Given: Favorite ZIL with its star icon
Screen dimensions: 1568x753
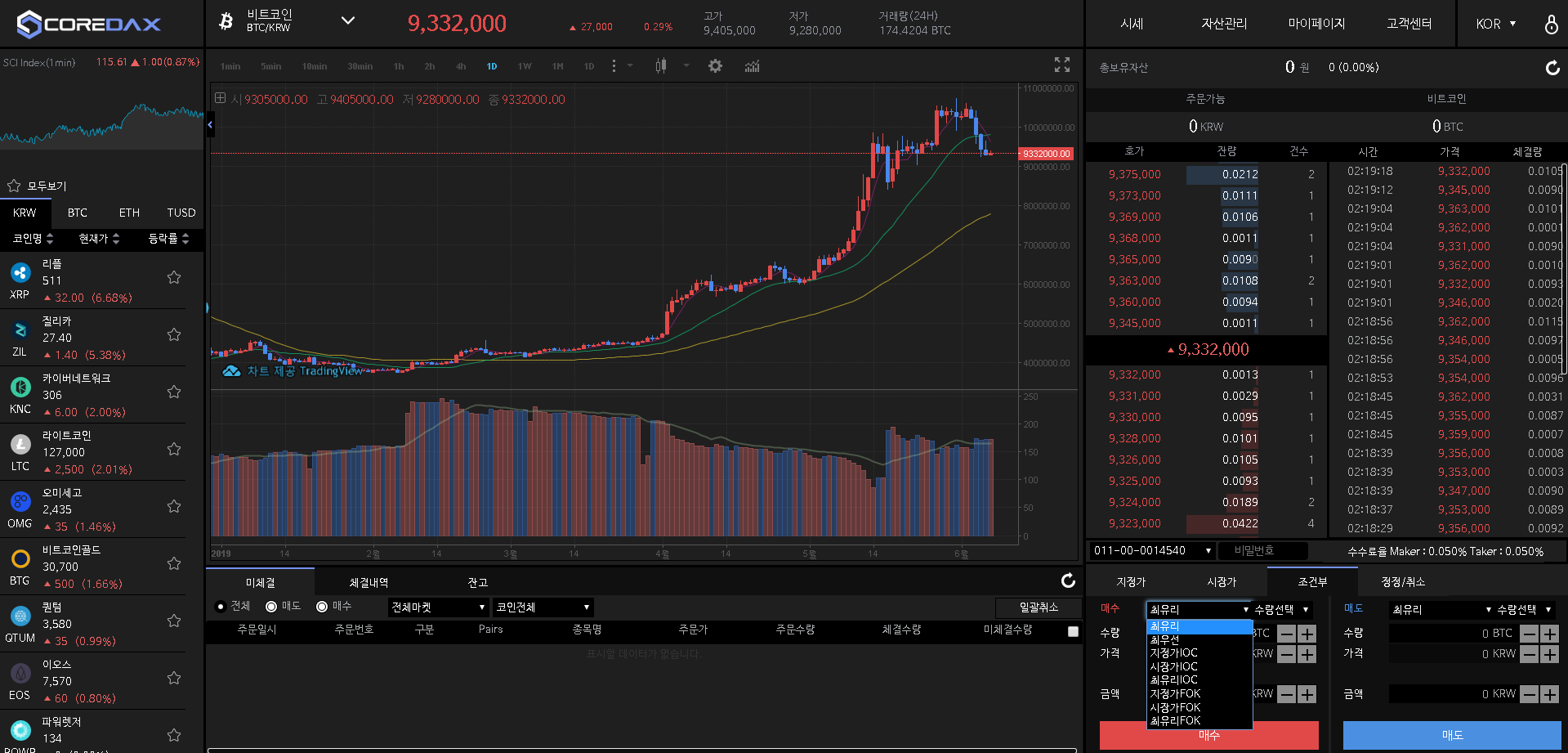Looking at the screenshot, I should tap(174, 334).
